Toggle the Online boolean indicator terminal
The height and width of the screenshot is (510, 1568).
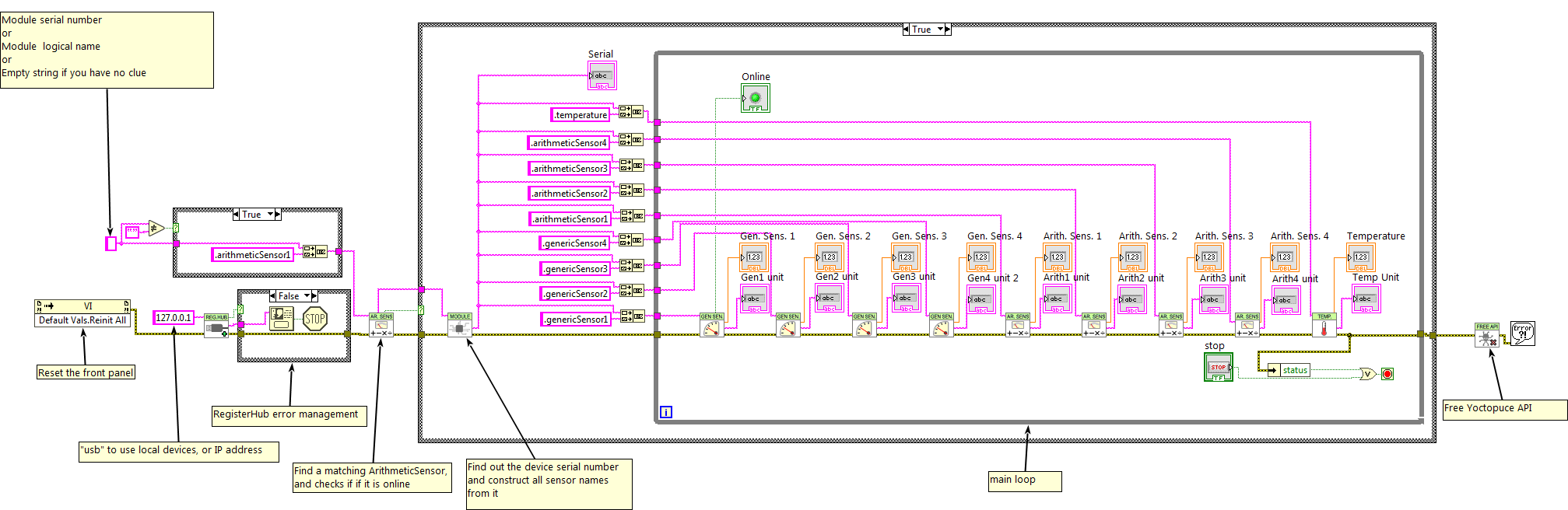coord(755,98)
